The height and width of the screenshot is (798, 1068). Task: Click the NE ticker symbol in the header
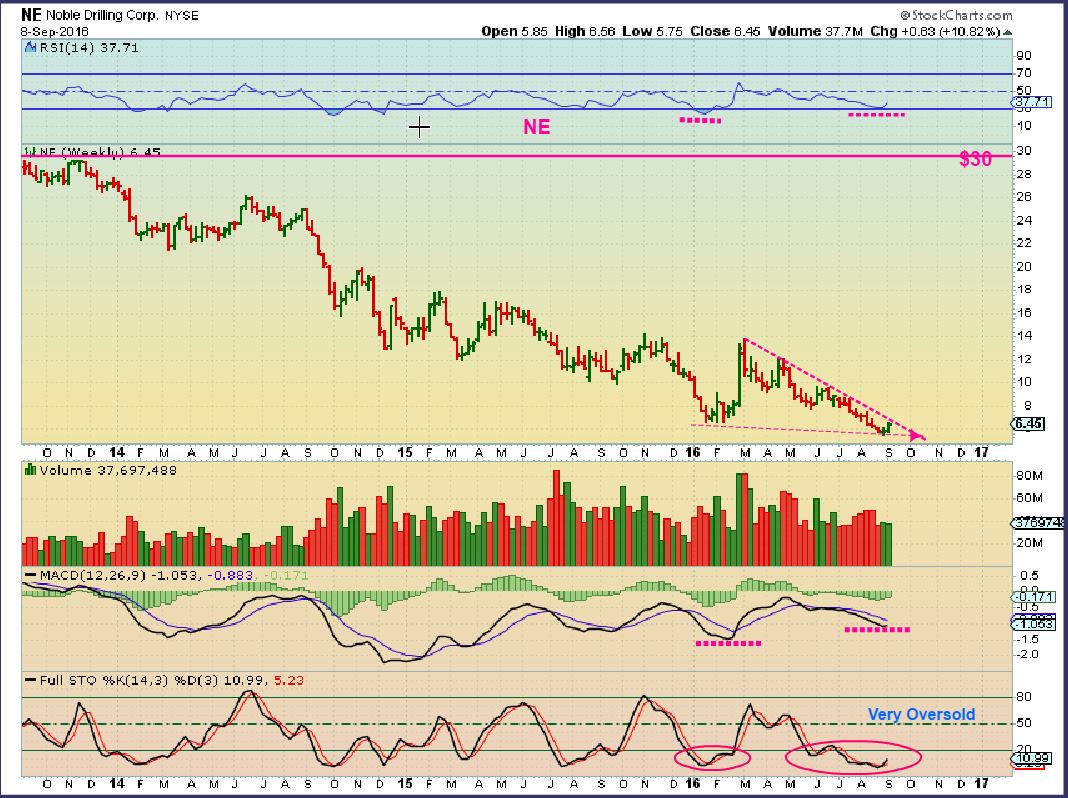31,14
